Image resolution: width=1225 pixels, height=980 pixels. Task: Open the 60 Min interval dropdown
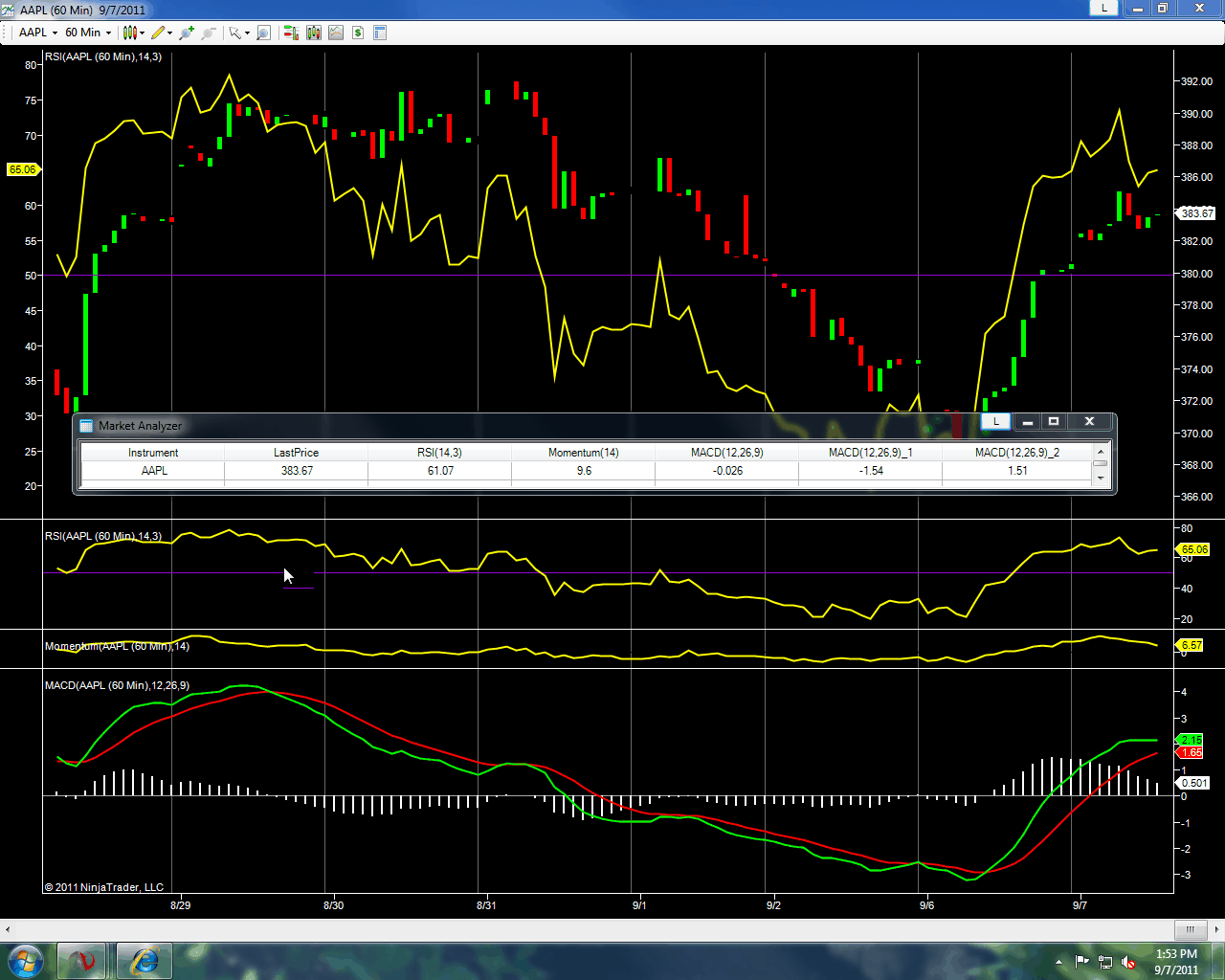(x=88, y=33)
